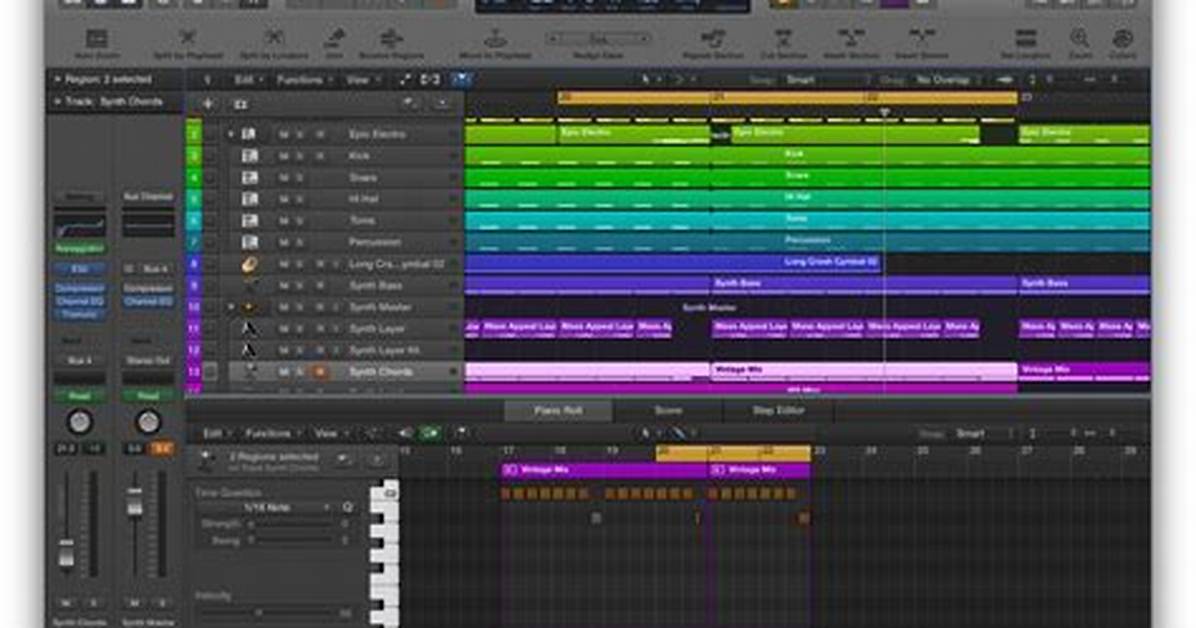Open the tracks area Functions menu

click(x=304, y=79)
